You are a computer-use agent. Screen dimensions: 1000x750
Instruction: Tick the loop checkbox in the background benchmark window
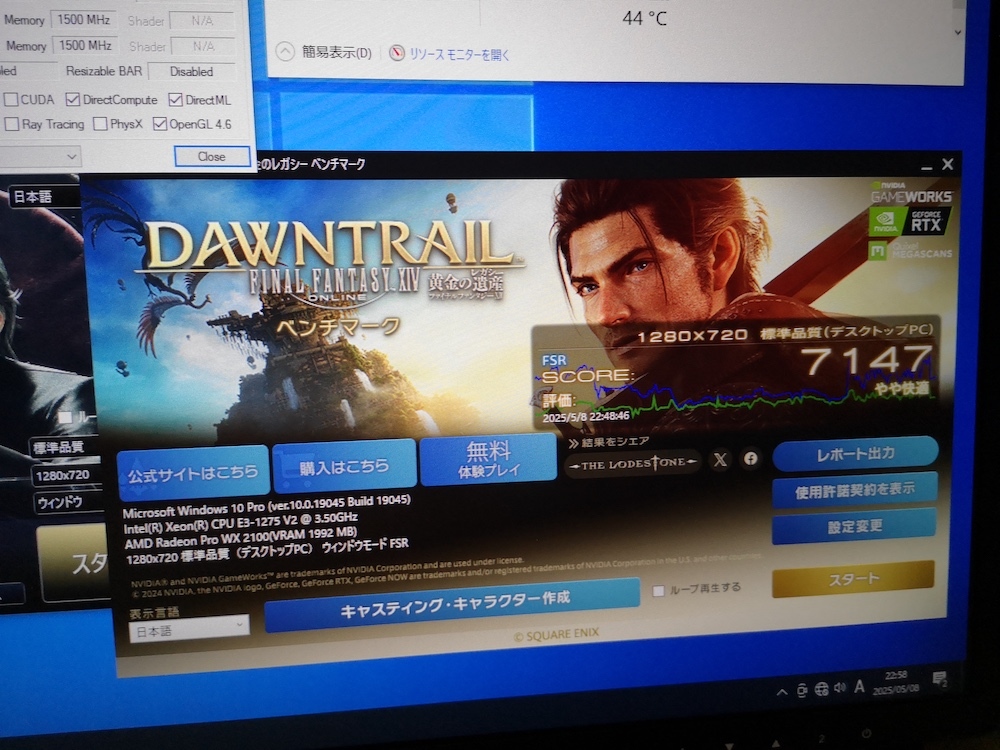pyautogui.click(x=65, y=418)
